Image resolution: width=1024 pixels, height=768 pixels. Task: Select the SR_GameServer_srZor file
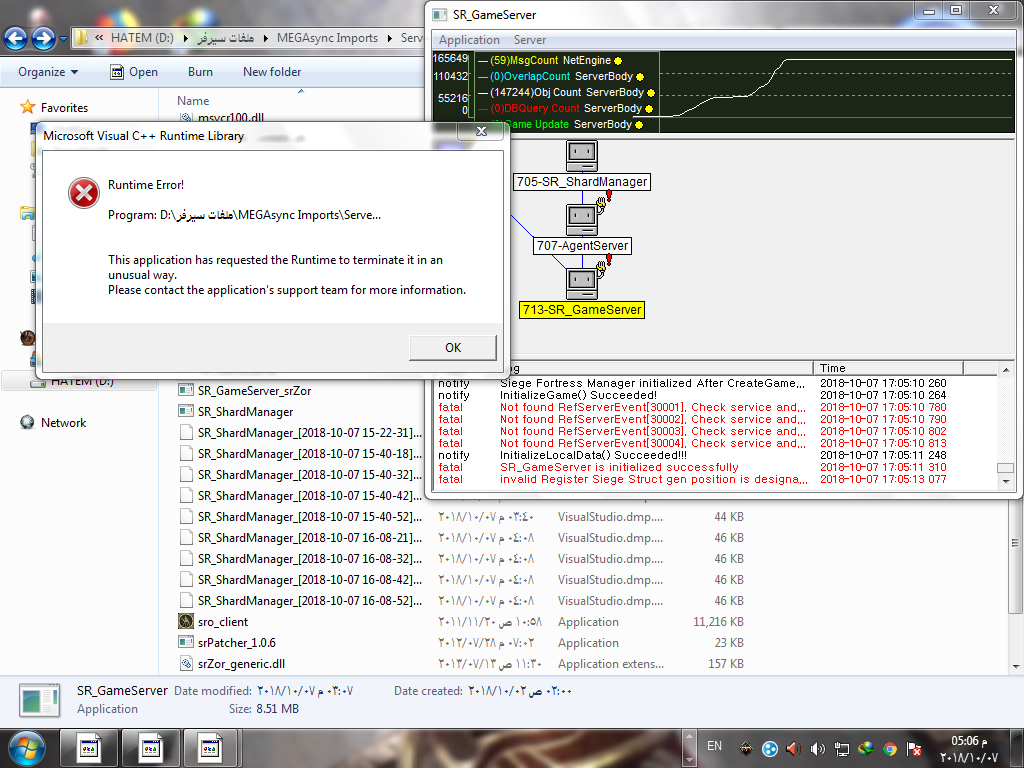pyautogui.click(x=254, y=391)
